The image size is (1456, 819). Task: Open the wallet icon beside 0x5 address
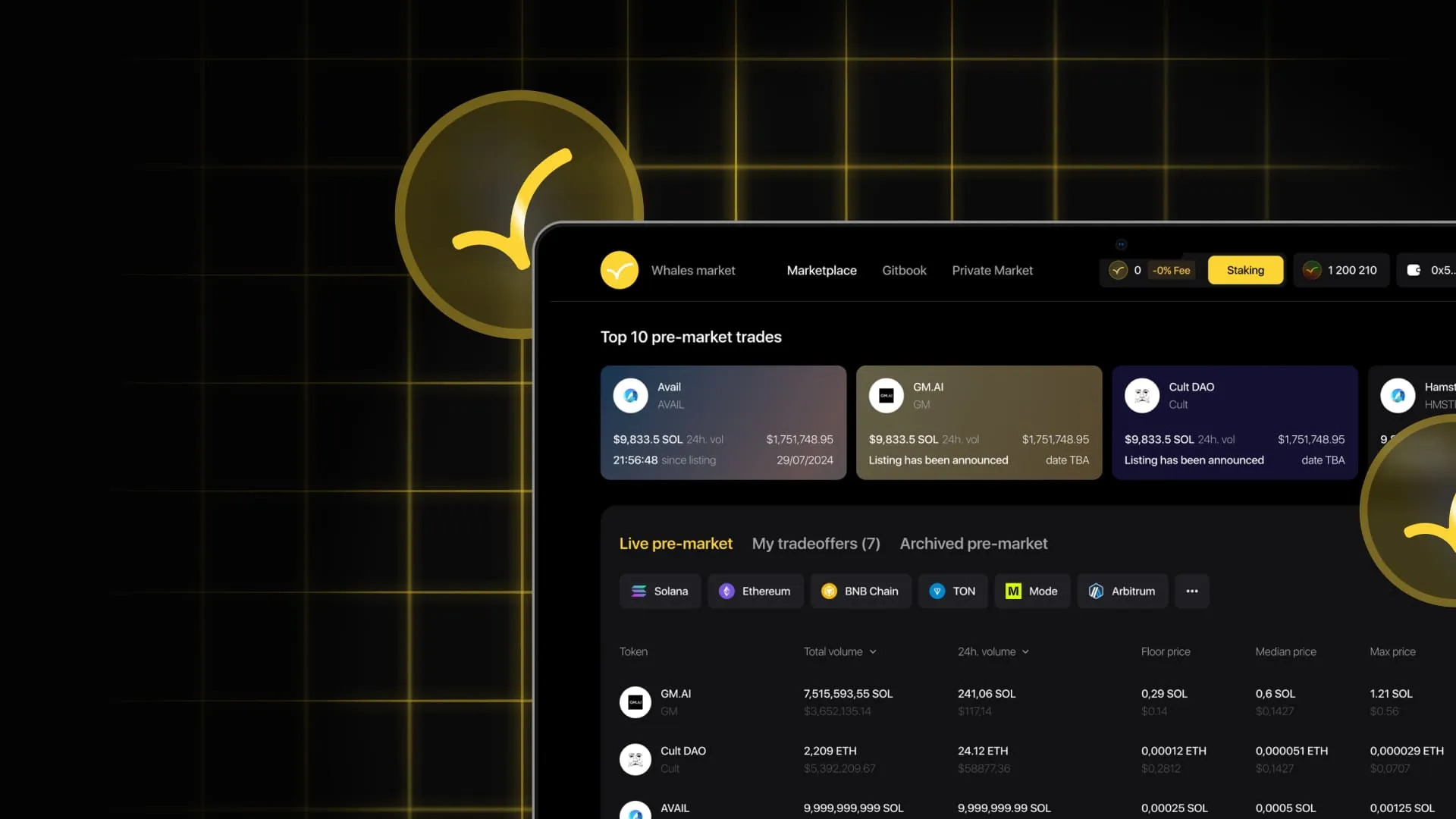pos(1414,270)
